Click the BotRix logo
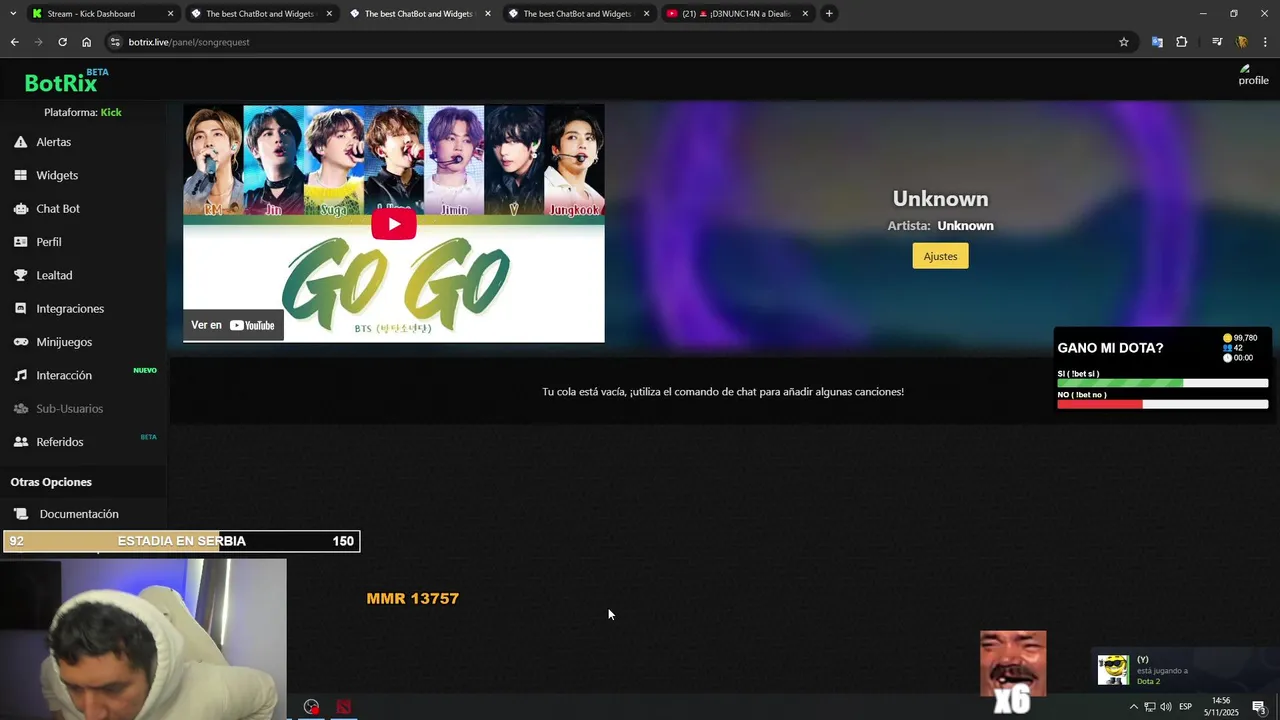The image size is (1280, 720). 62,83
